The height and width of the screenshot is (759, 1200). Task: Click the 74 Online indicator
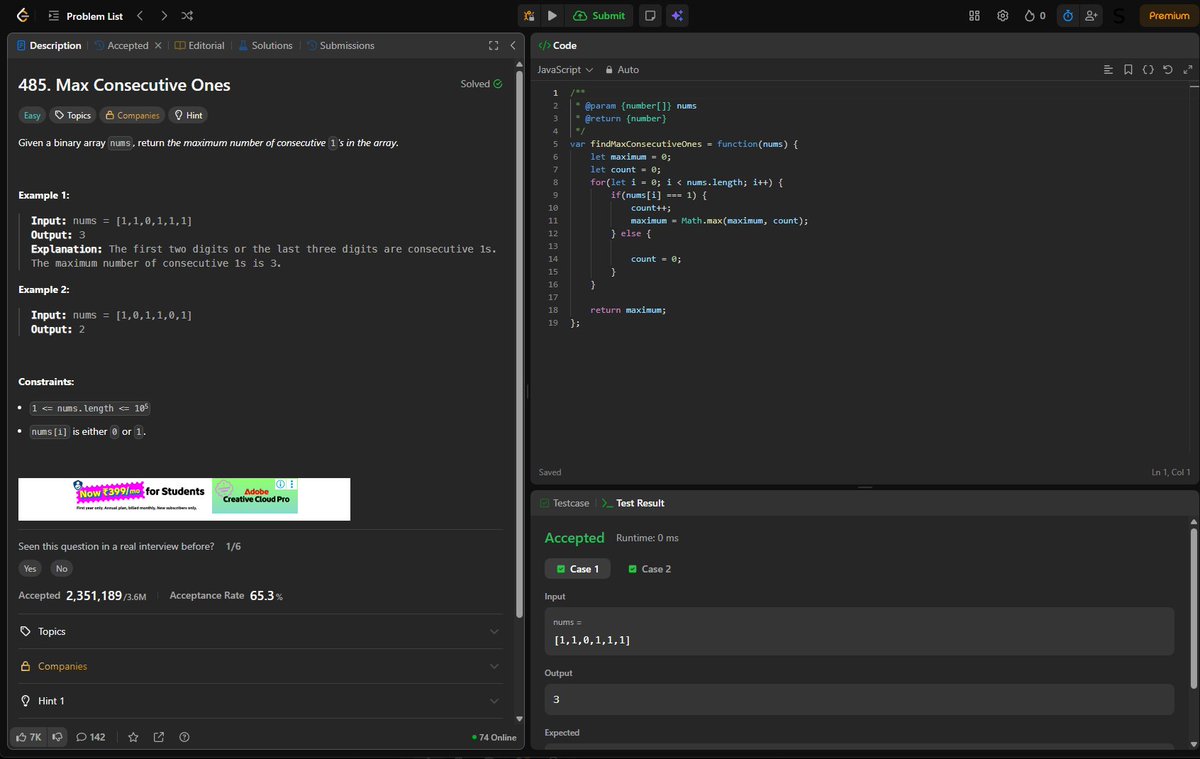pyautogui.click(x=494, y=737)
